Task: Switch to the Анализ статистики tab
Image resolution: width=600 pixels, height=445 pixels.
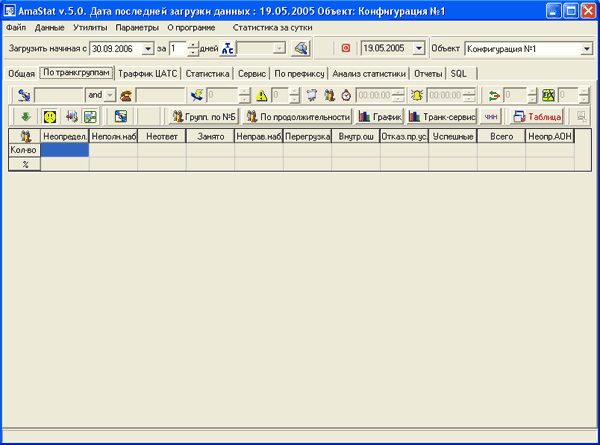Action: (x=369, y=73)
